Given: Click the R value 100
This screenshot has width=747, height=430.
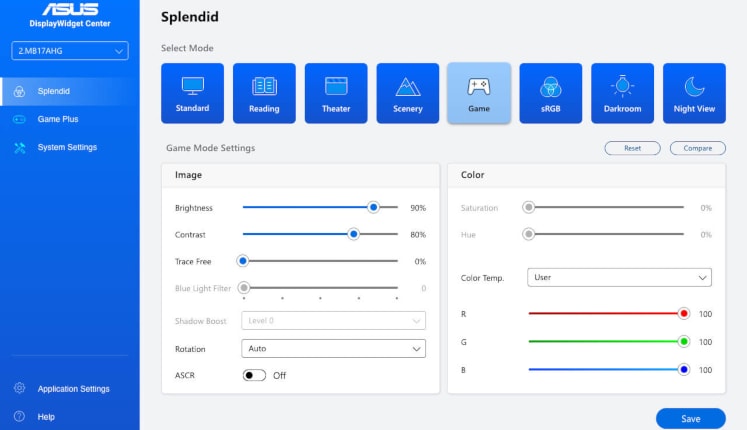Looking at the screenshot, I should (x=705, y=314).
